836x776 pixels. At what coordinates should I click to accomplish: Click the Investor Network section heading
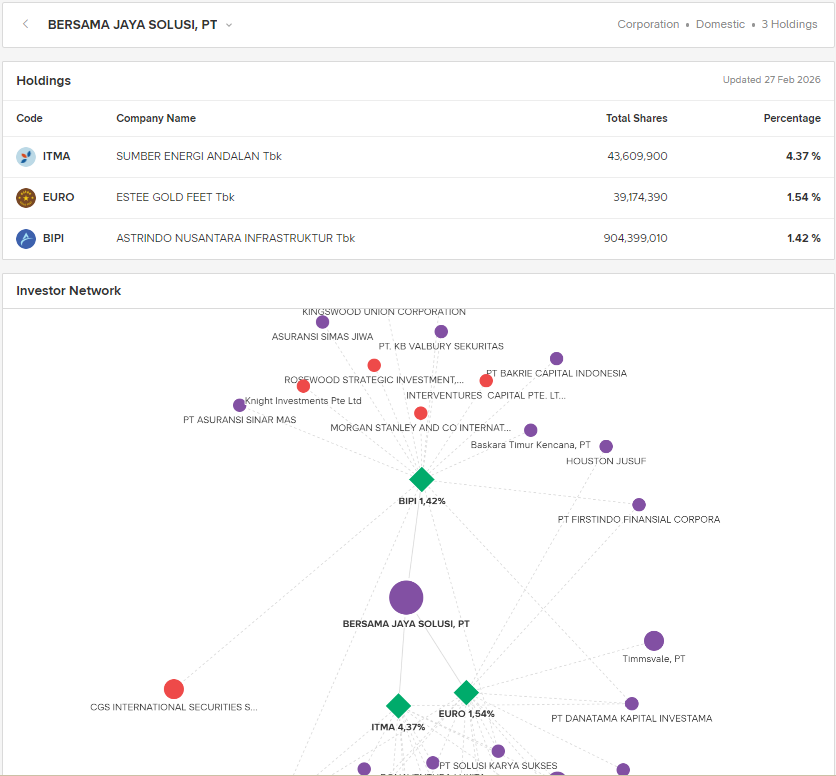68,291
